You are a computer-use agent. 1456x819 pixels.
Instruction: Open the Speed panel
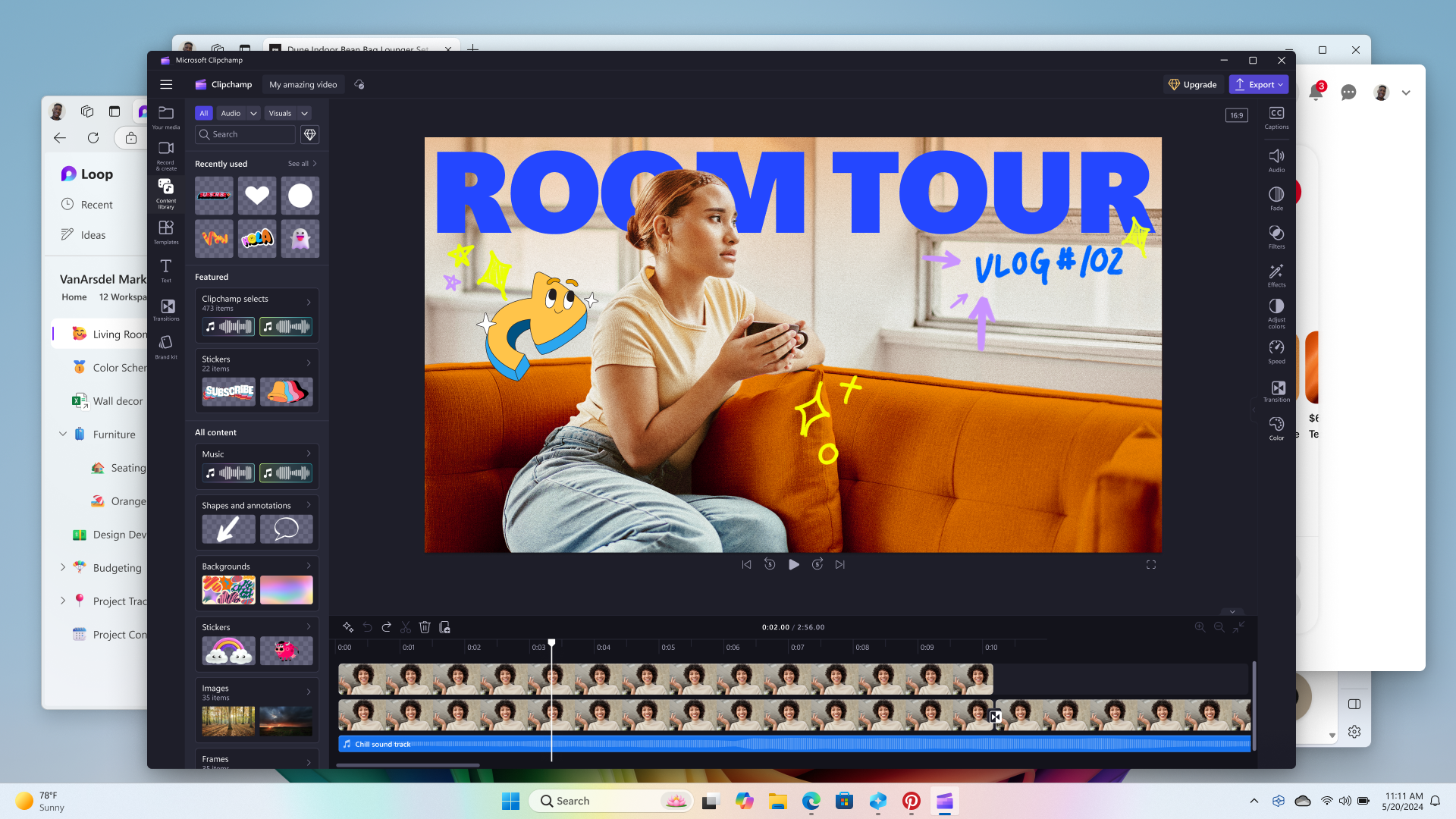point(1276,352)
